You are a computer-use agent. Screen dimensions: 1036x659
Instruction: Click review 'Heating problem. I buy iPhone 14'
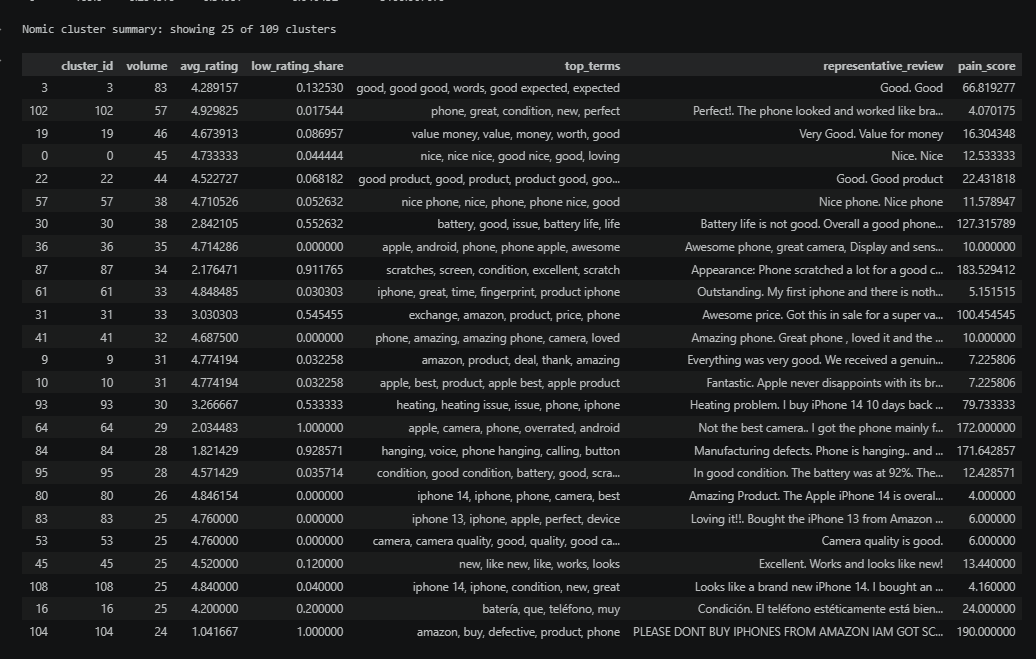coord(816,405)
